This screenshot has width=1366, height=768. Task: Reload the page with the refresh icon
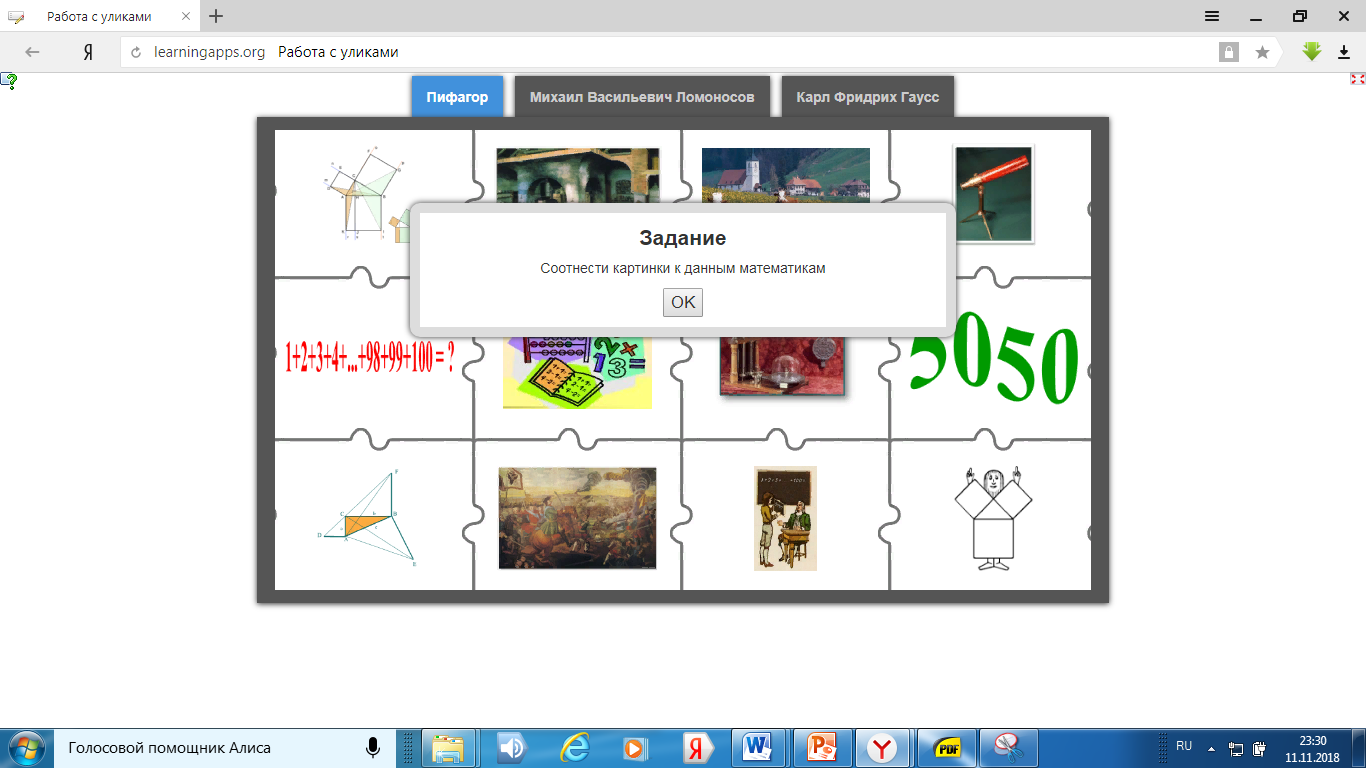[137, 52]
